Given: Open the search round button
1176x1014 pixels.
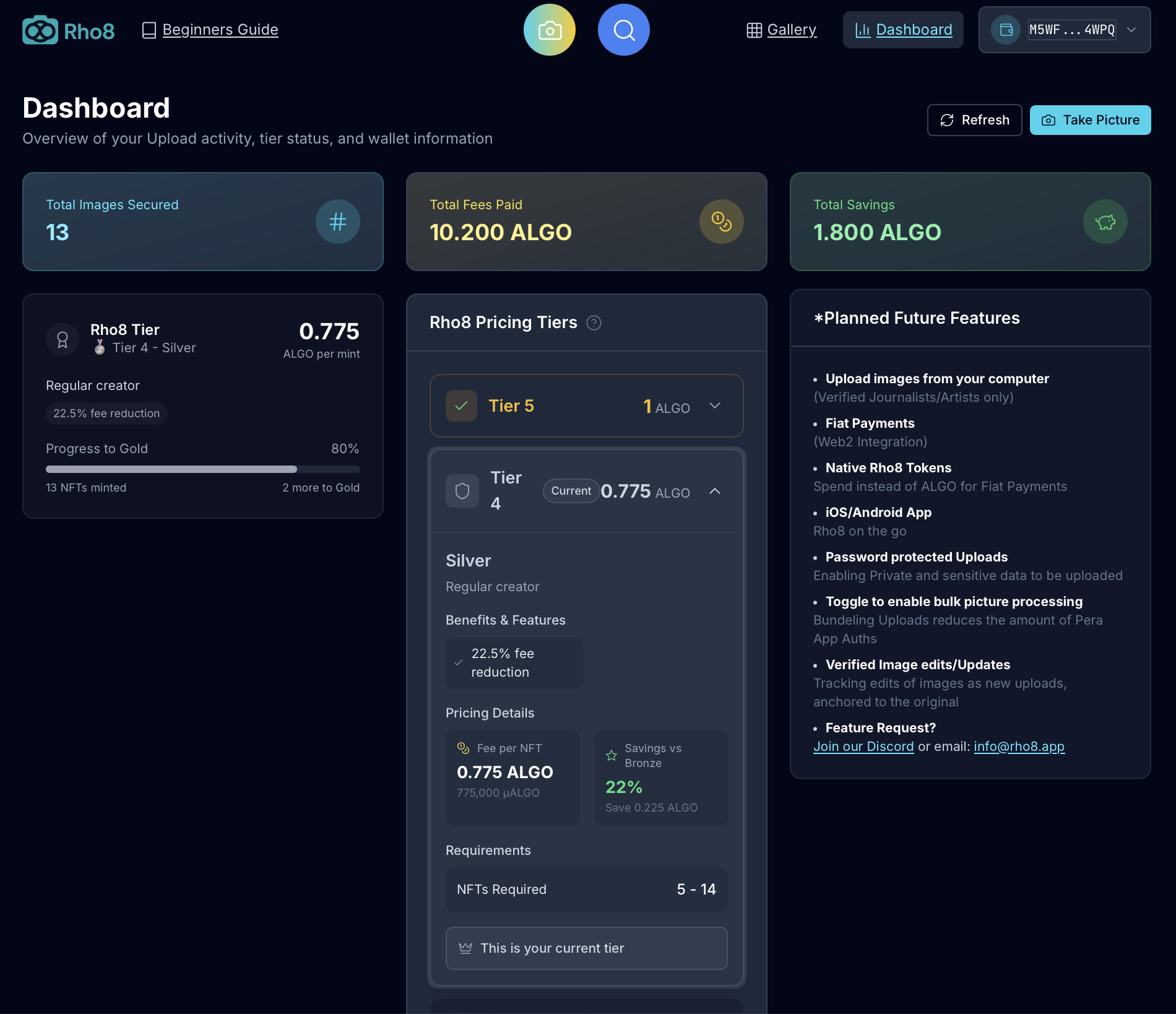Looking at the screenshot, I should [x=624, y=30].
